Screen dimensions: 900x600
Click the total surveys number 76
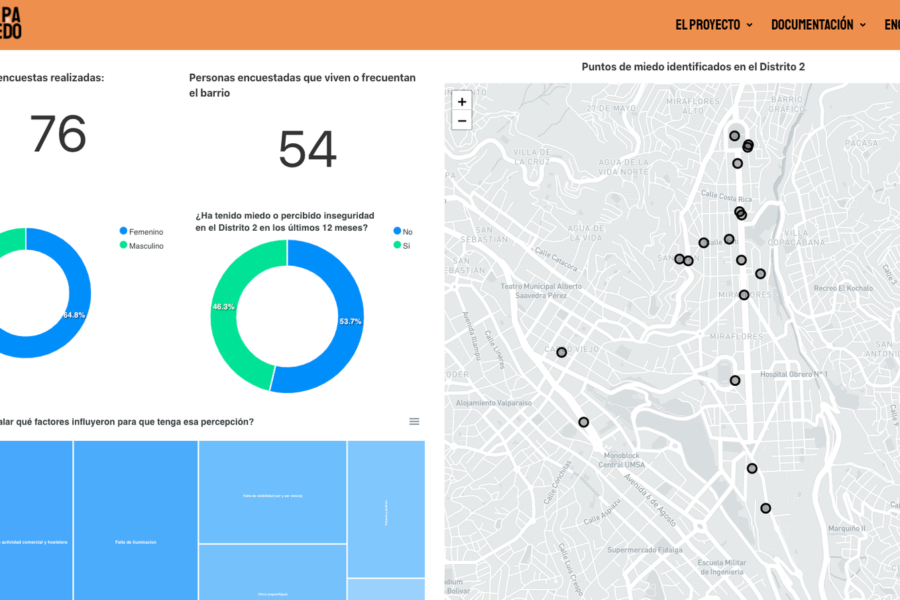pos(58,134)
